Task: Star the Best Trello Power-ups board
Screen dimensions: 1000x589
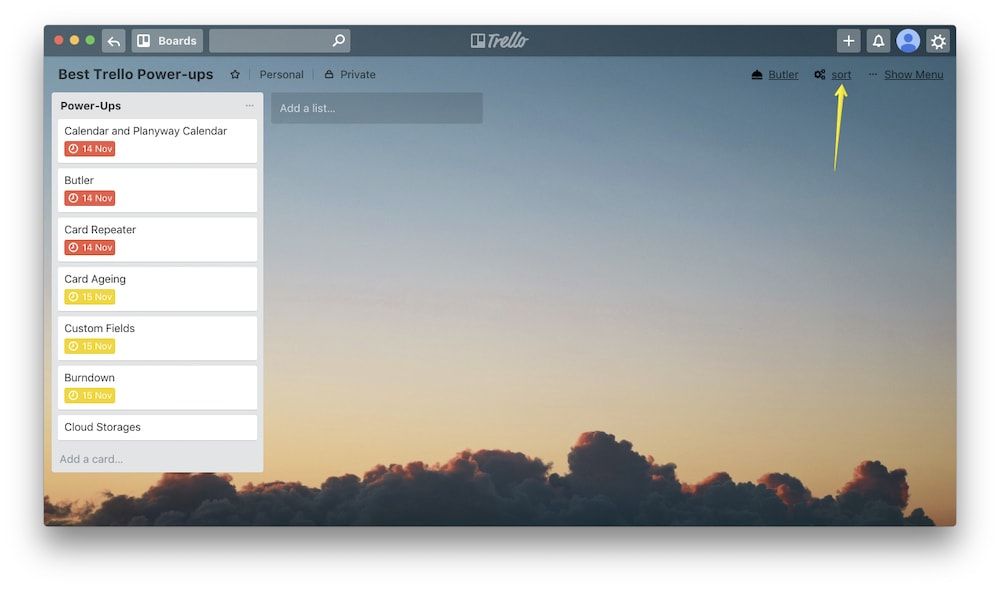Action: coord(235,75)
